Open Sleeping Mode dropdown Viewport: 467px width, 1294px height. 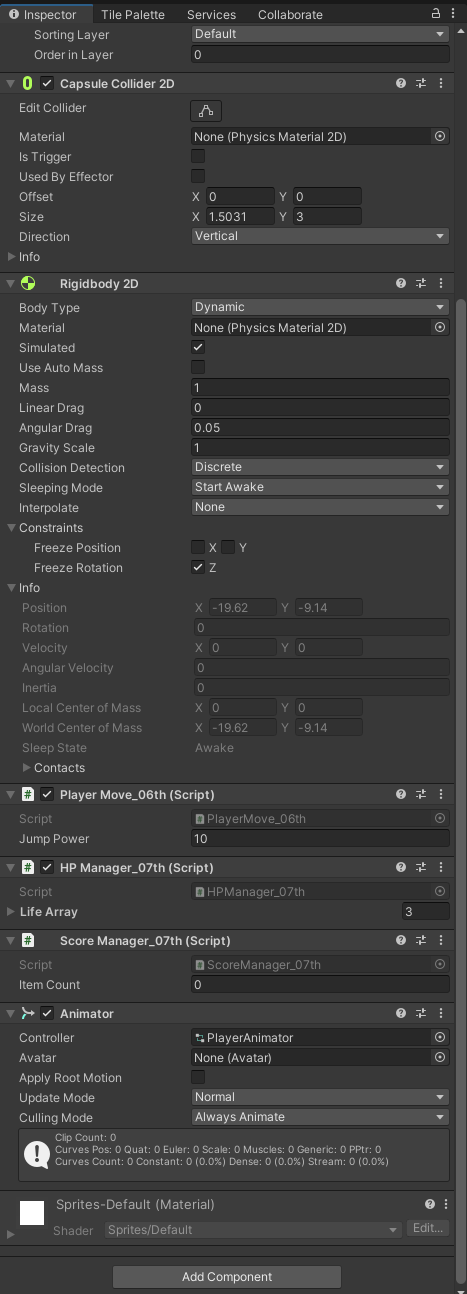click(x=320, y=487)
